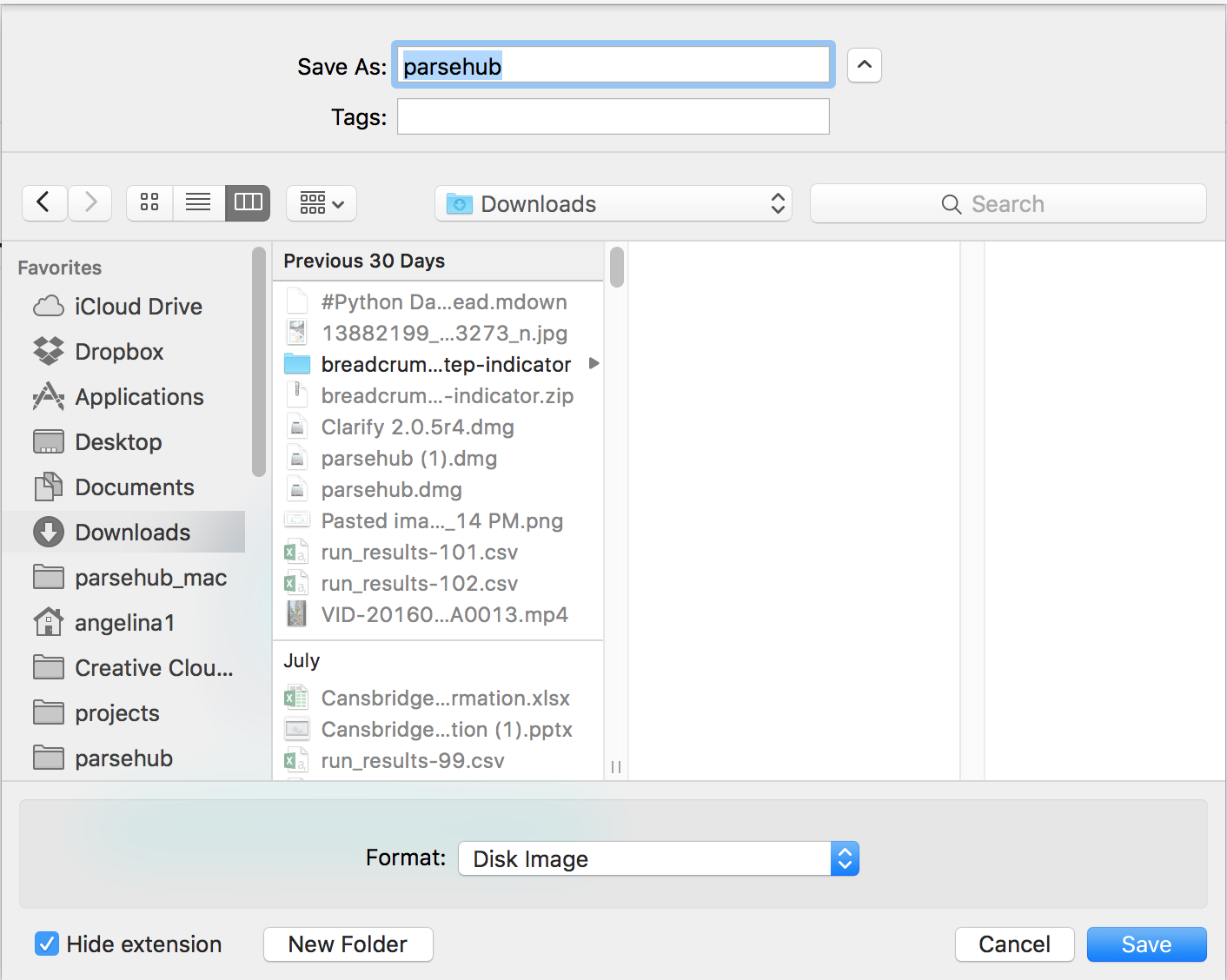Viewport: 1227px width, 980px height.
Task: Select the Pasted ima..._14 PM.png file
Action: tap(438, 520)
